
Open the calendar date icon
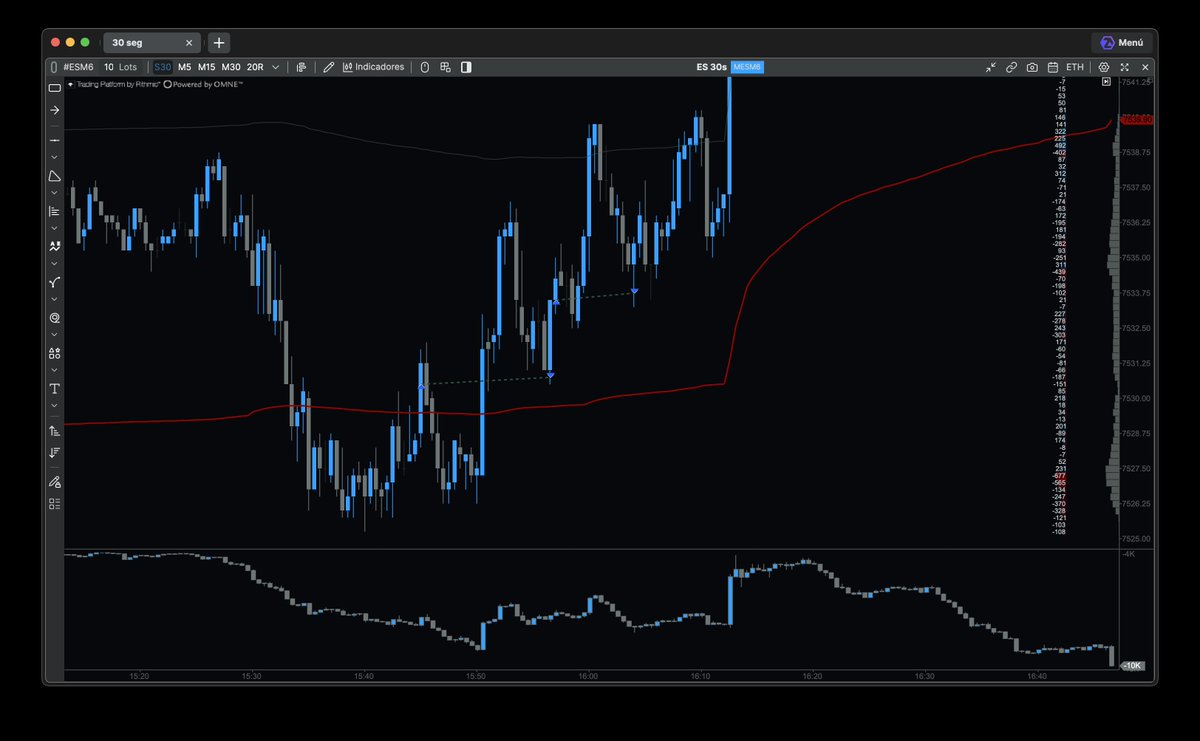(x=1053, y=67)
